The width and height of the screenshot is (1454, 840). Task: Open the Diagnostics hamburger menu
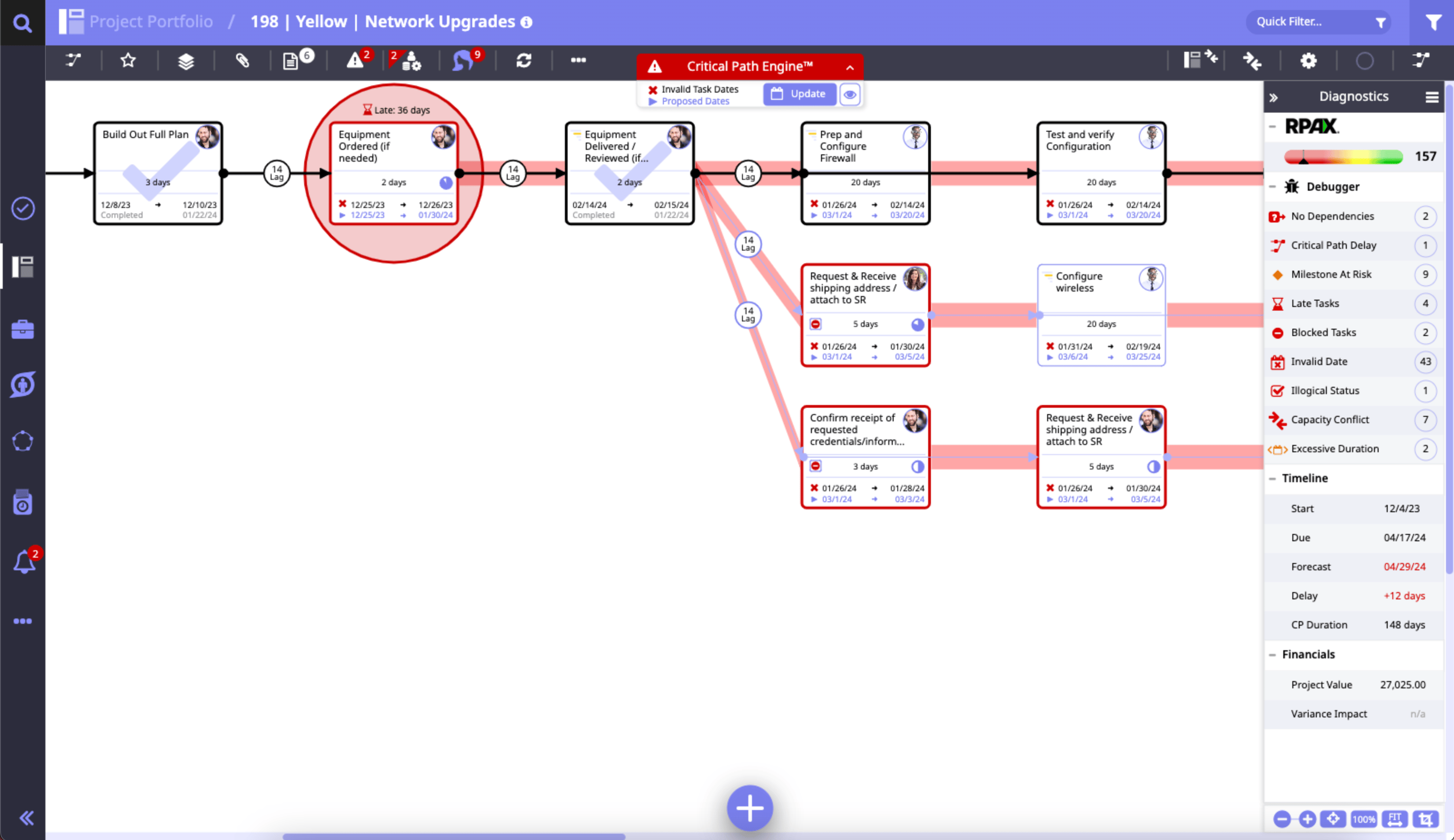pos(1431,97)
